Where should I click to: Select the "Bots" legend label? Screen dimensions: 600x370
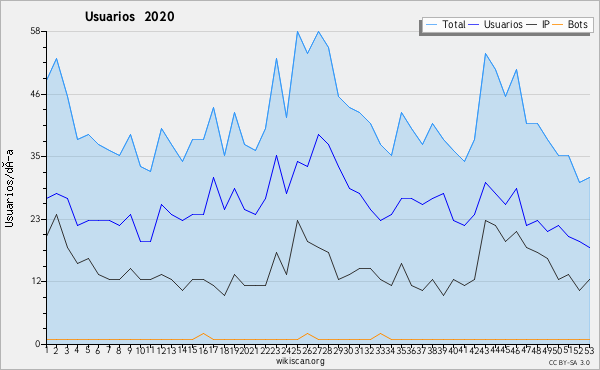coord(577,24)
